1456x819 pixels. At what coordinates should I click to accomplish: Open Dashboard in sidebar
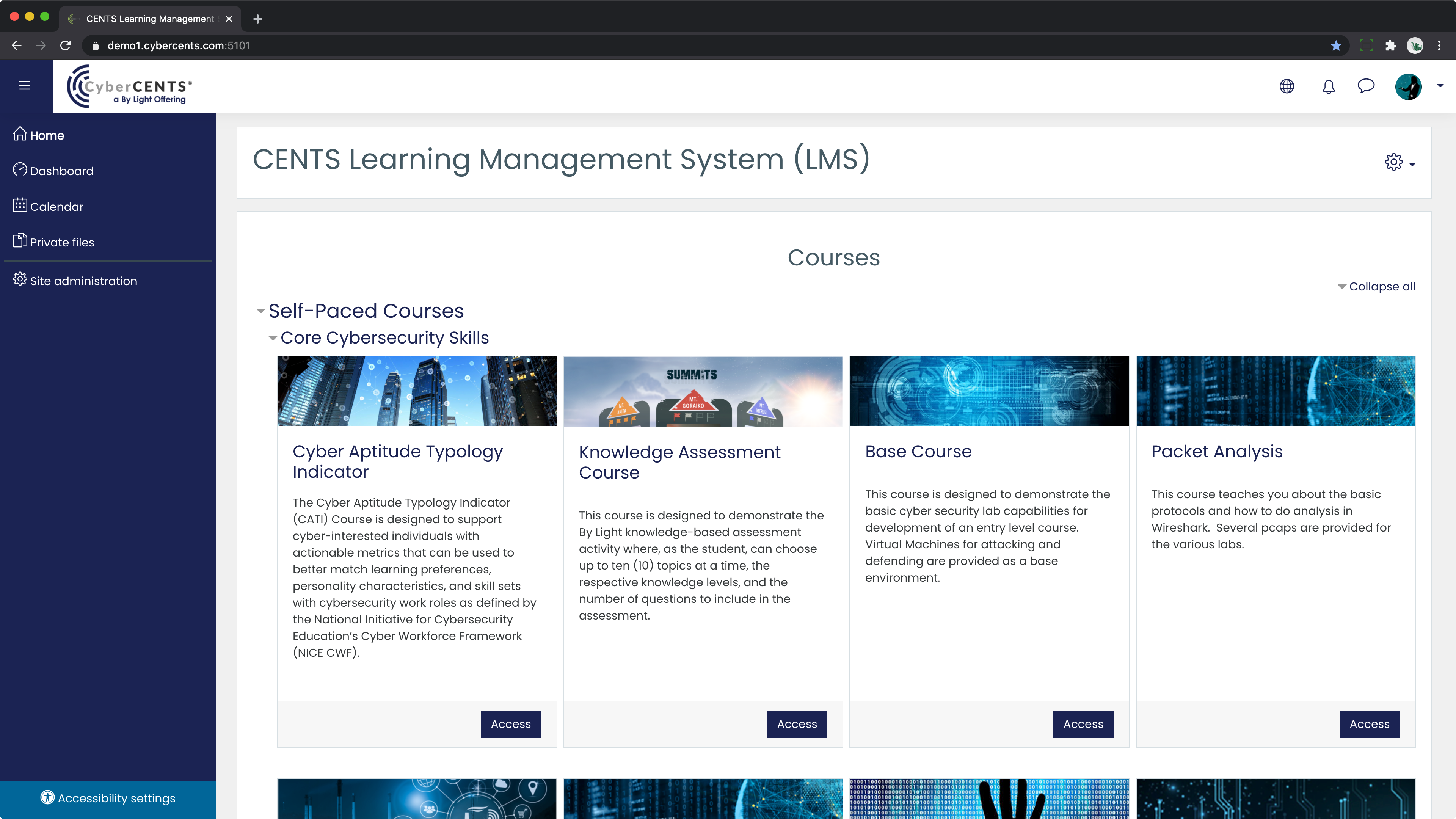click(53, 171)
